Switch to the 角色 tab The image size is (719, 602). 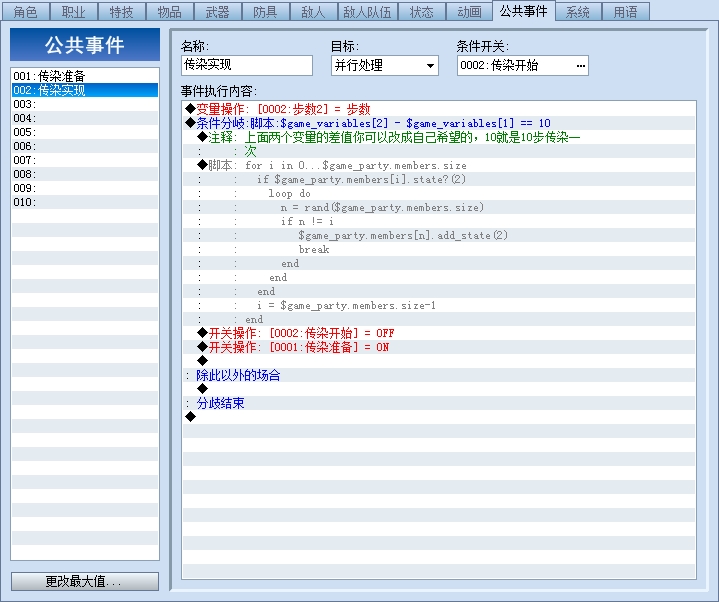[x=26, y=12]
